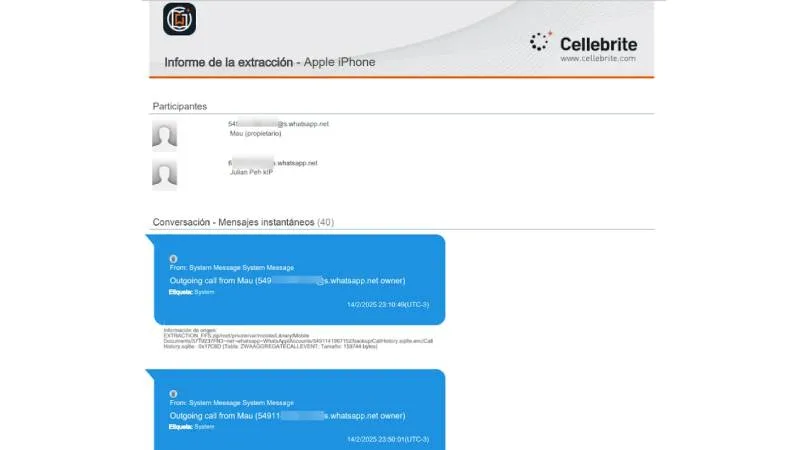Select the avatar for Mau (propietario)
This screenshot has height=450, width=800.
point(165,135)
